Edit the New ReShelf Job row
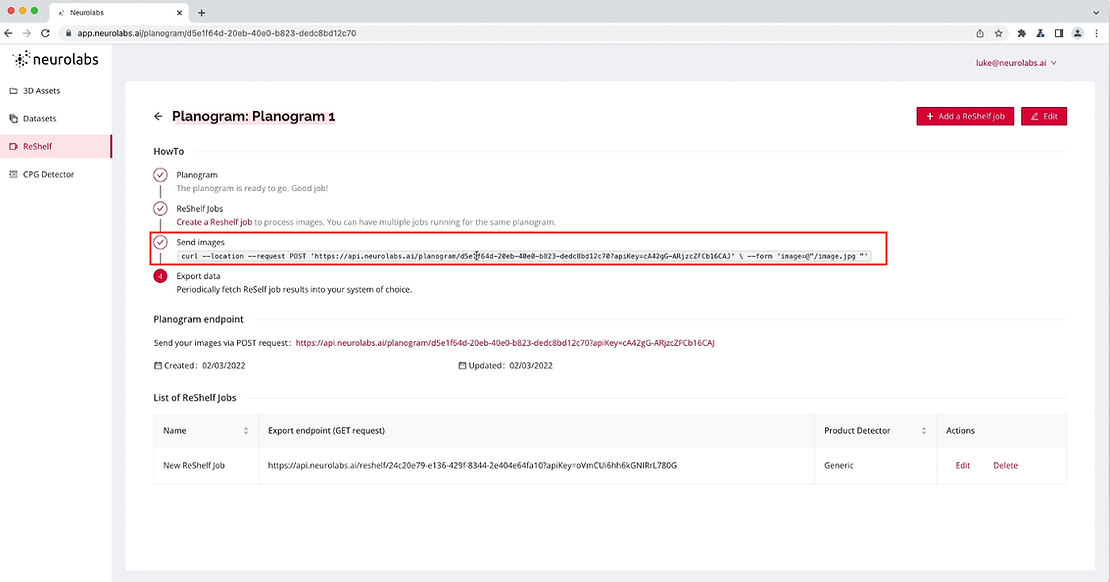This screenshot has height=582, width=1110. (963, 465)
